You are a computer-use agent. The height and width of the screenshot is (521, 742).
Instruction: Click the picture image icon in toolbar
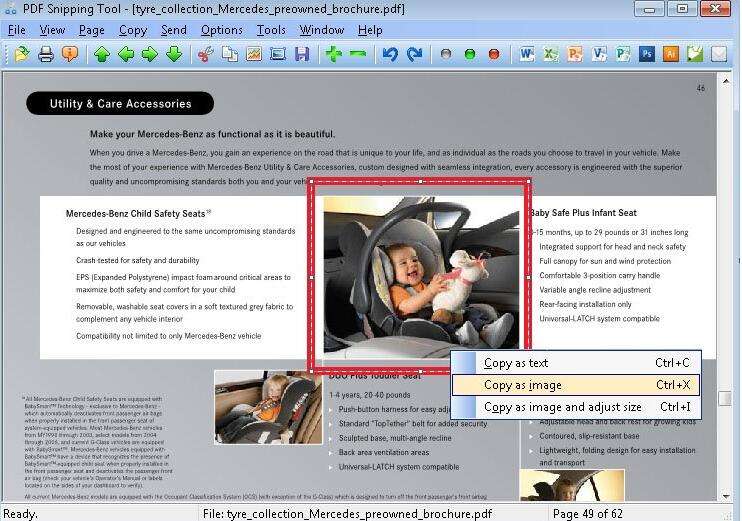[x=254, y=54]
